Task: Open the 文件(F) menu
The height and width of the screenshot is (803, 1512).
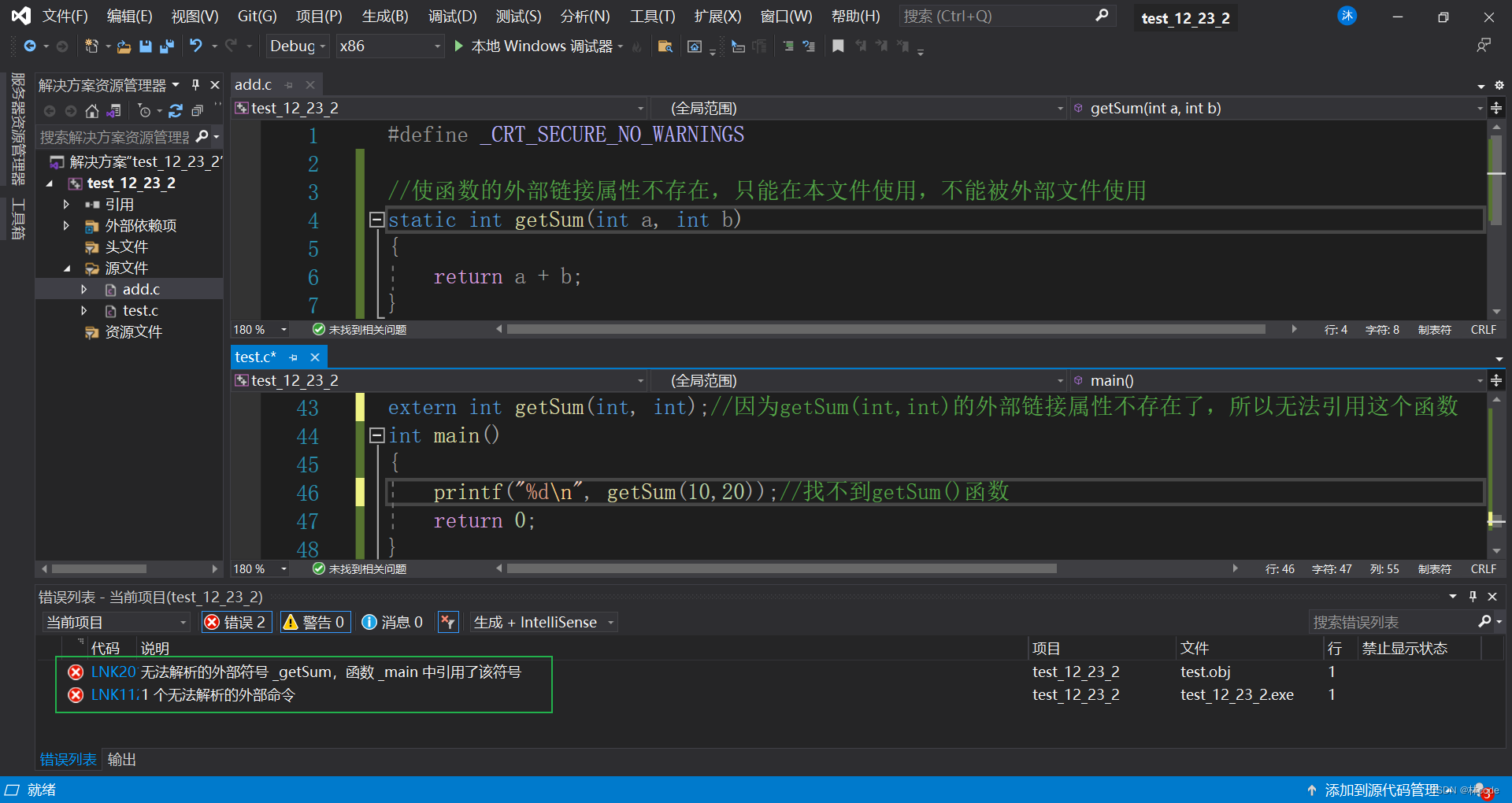Action: [65, 16]
